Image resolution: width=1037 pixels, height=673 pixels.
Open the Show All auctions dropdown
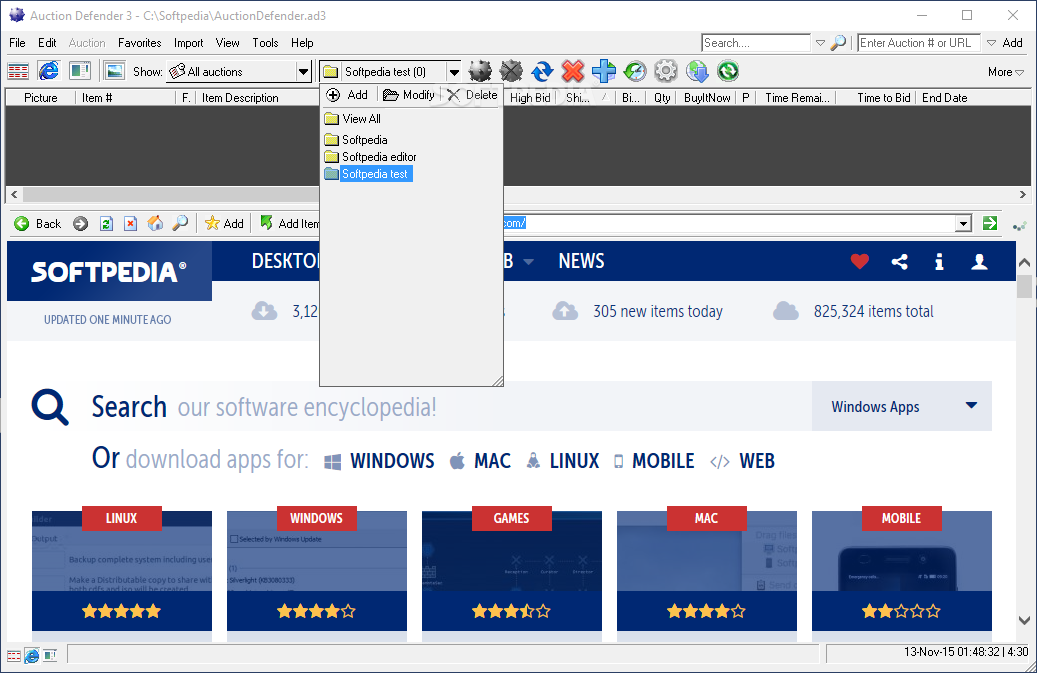pyautogui.click(x=303, y=71)
